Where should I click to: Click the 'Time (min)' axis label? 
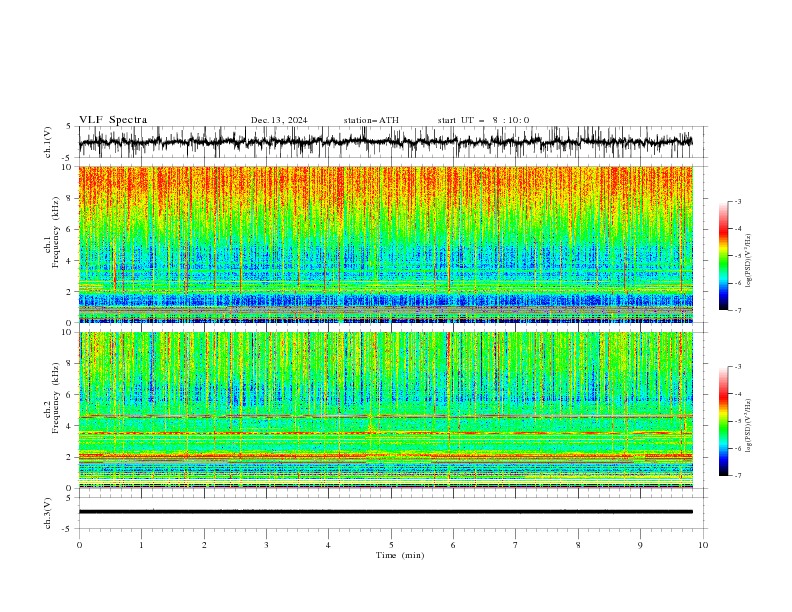coord(400,555)
